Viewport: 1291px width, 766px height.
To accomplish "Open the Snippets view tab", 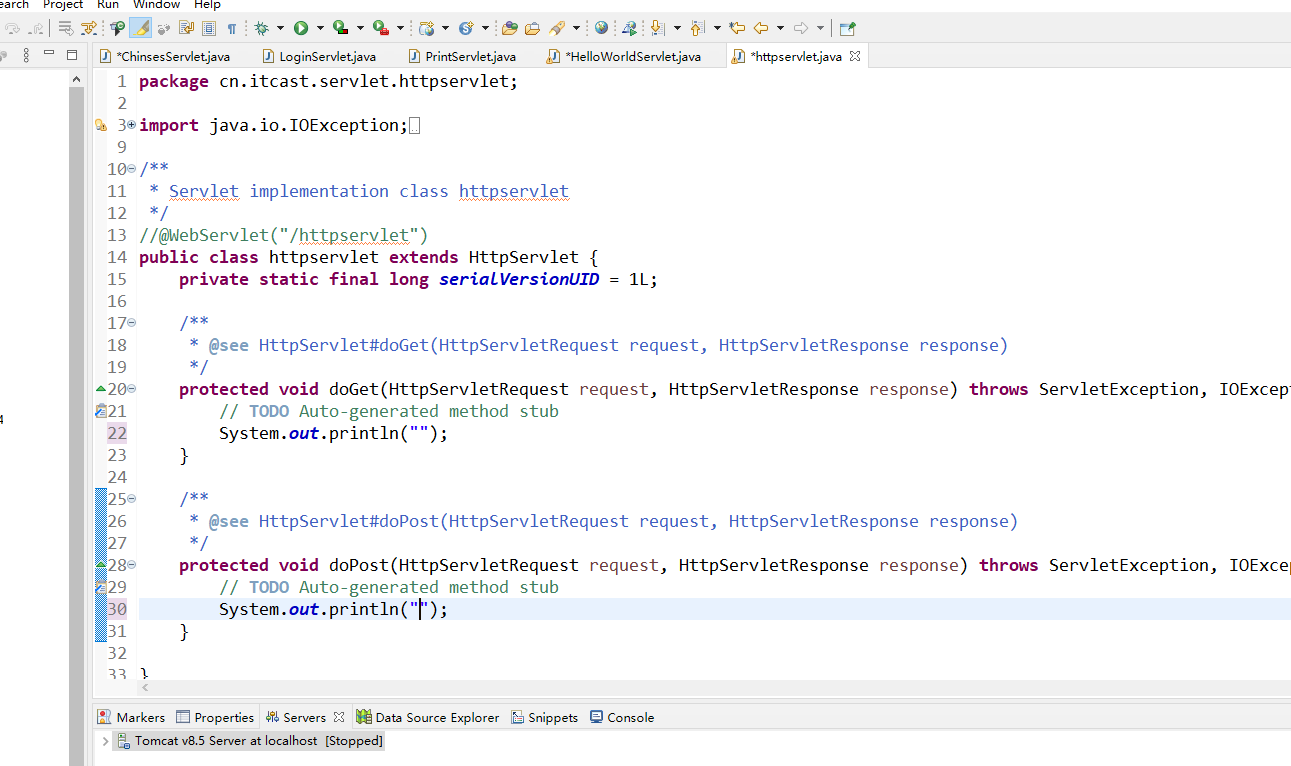I will [545, 717].
